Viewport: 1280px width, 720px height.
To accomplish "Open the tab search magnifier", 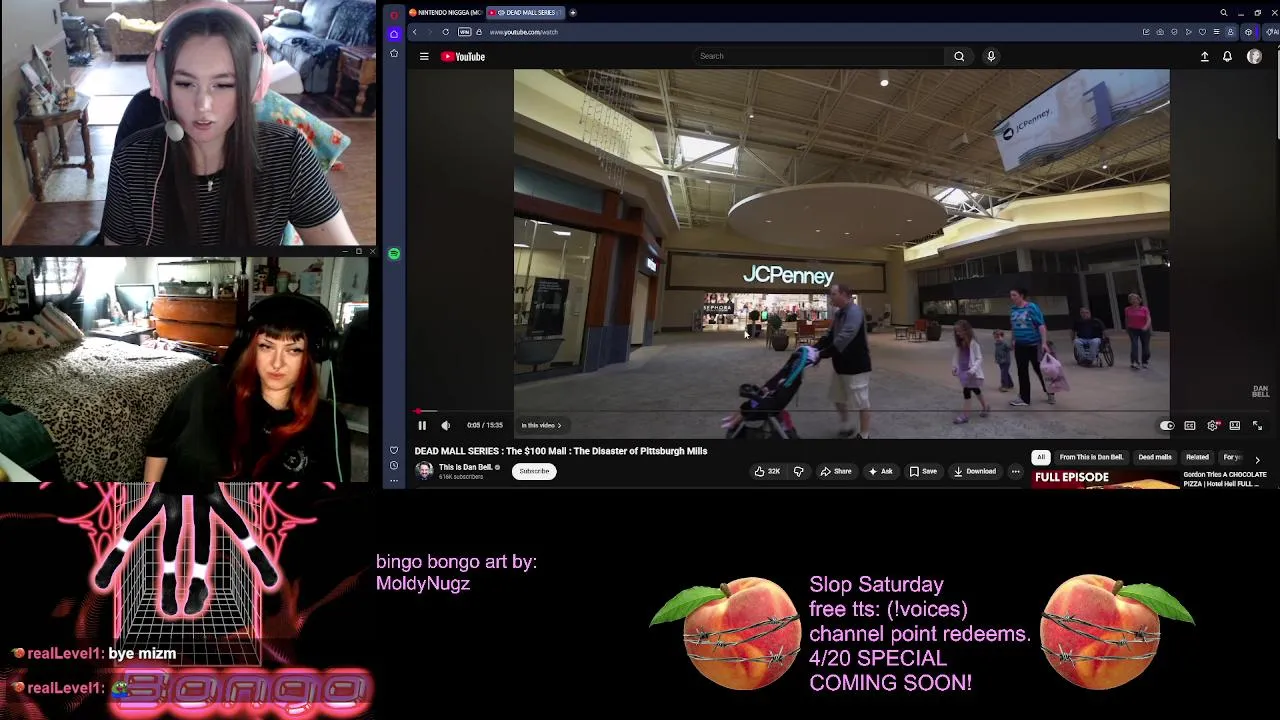I will click(x=1223, y=13).
